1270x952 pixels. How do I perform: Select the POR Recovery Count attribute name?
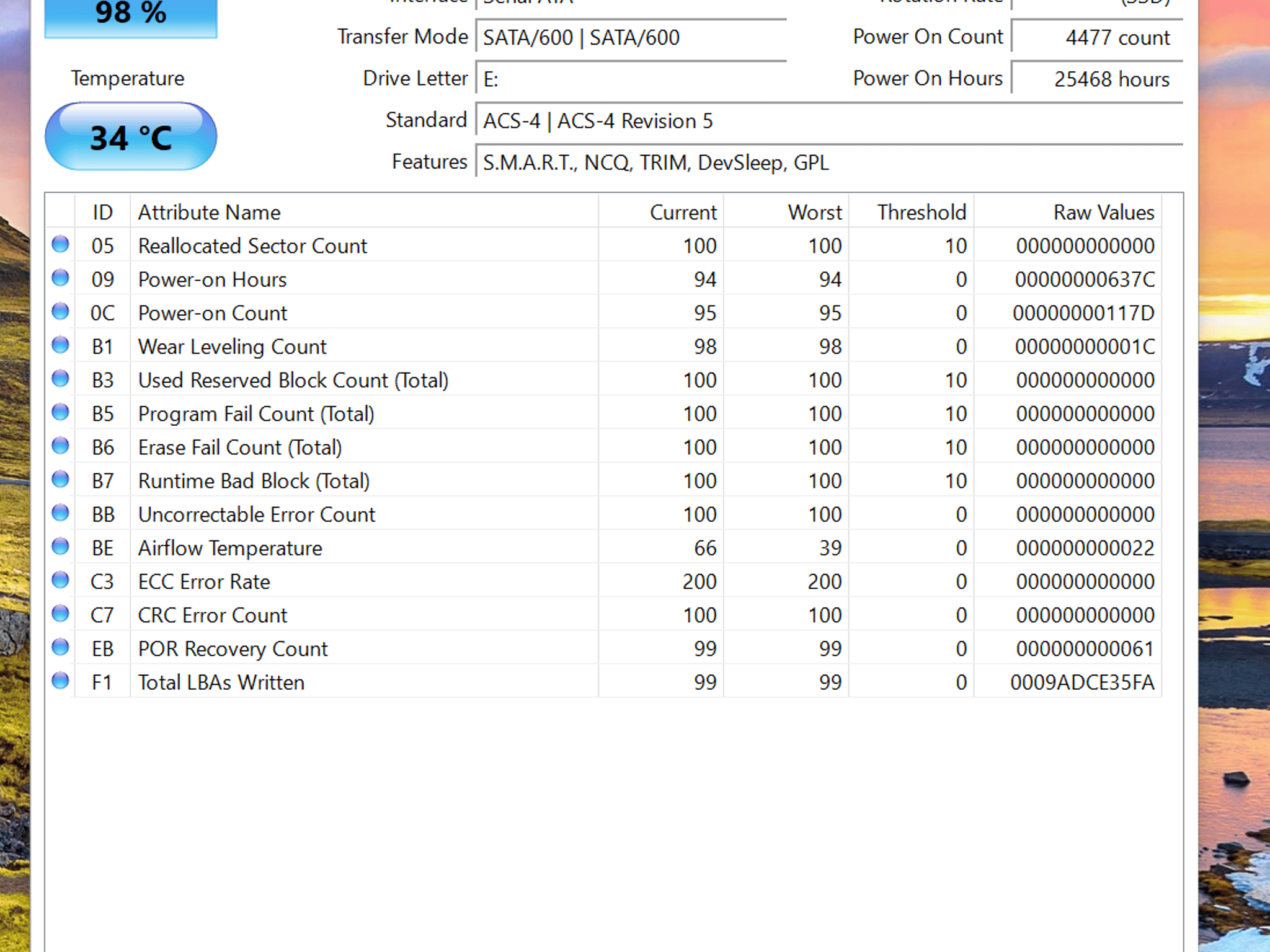click(233, 649)
